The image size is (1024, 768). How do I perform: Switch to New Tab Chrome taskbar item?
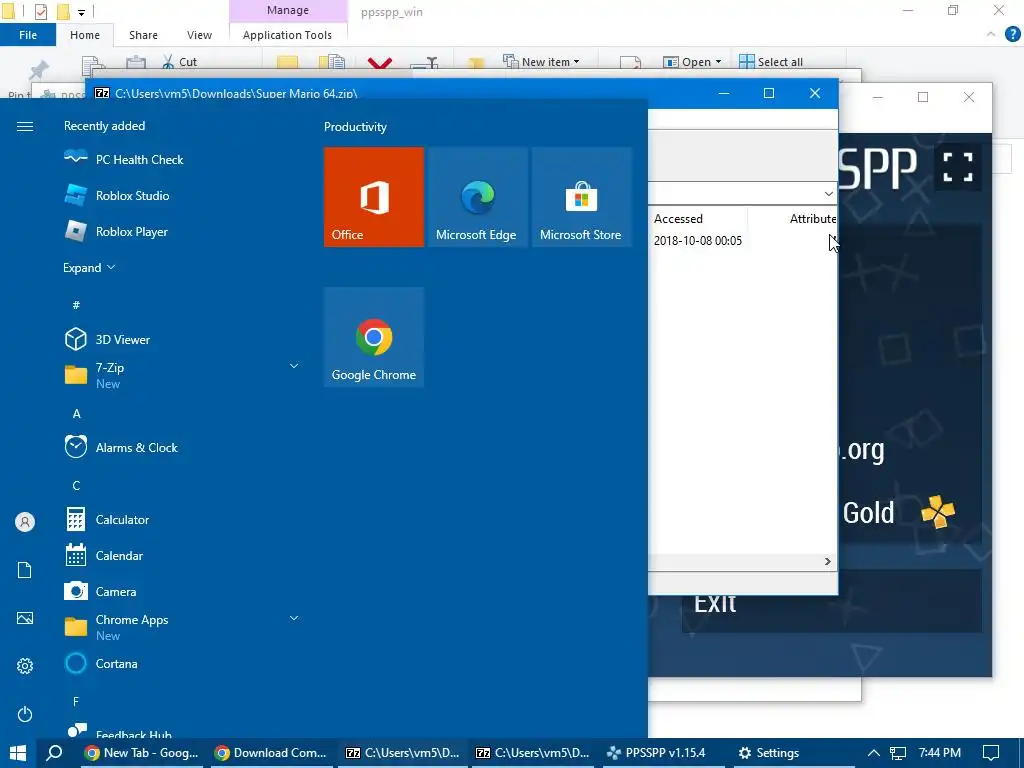tap(142, 753)
